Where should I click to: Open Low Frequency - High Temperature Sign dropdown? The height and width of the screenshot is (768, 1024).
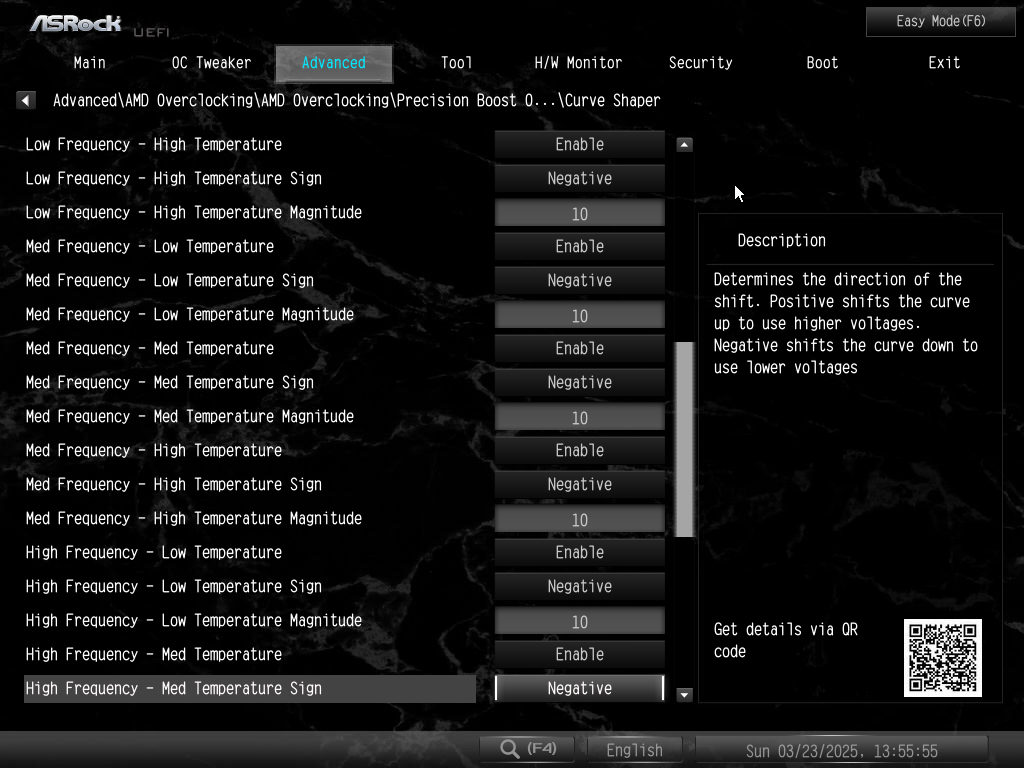point(579,178)
